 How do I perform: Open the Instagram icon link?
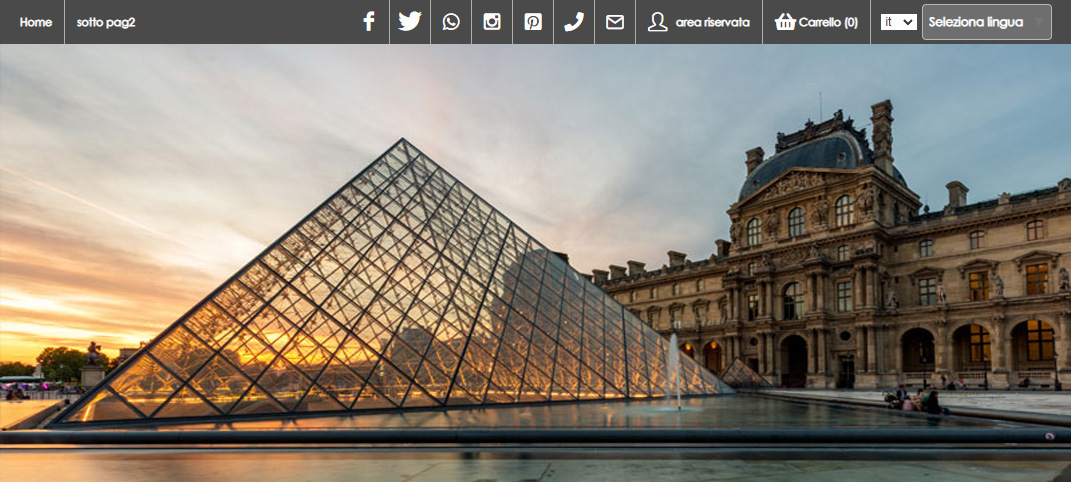click(x=492, y=22)
